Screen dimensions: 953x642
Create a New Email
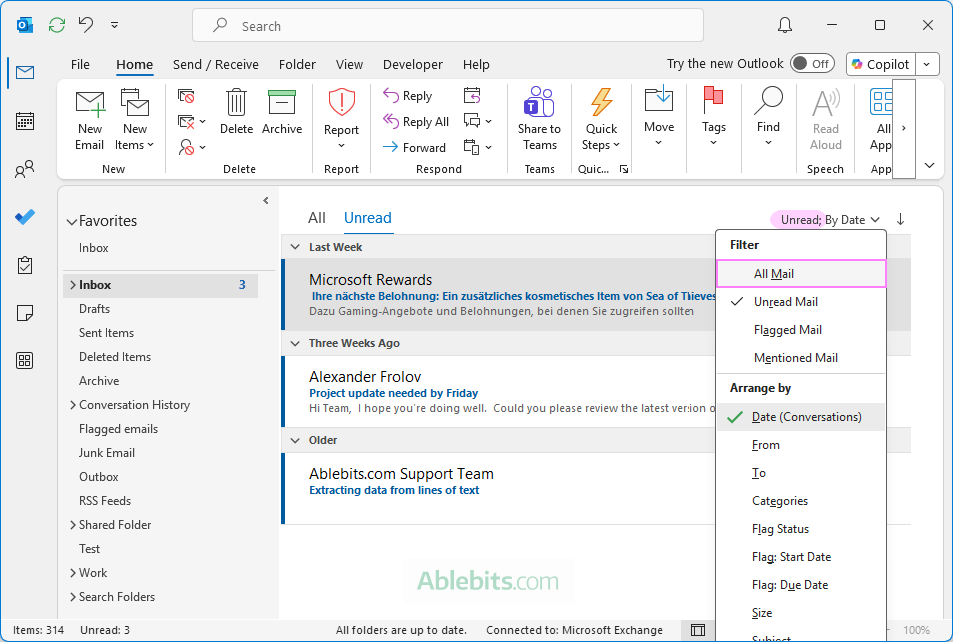coord(89,120)
